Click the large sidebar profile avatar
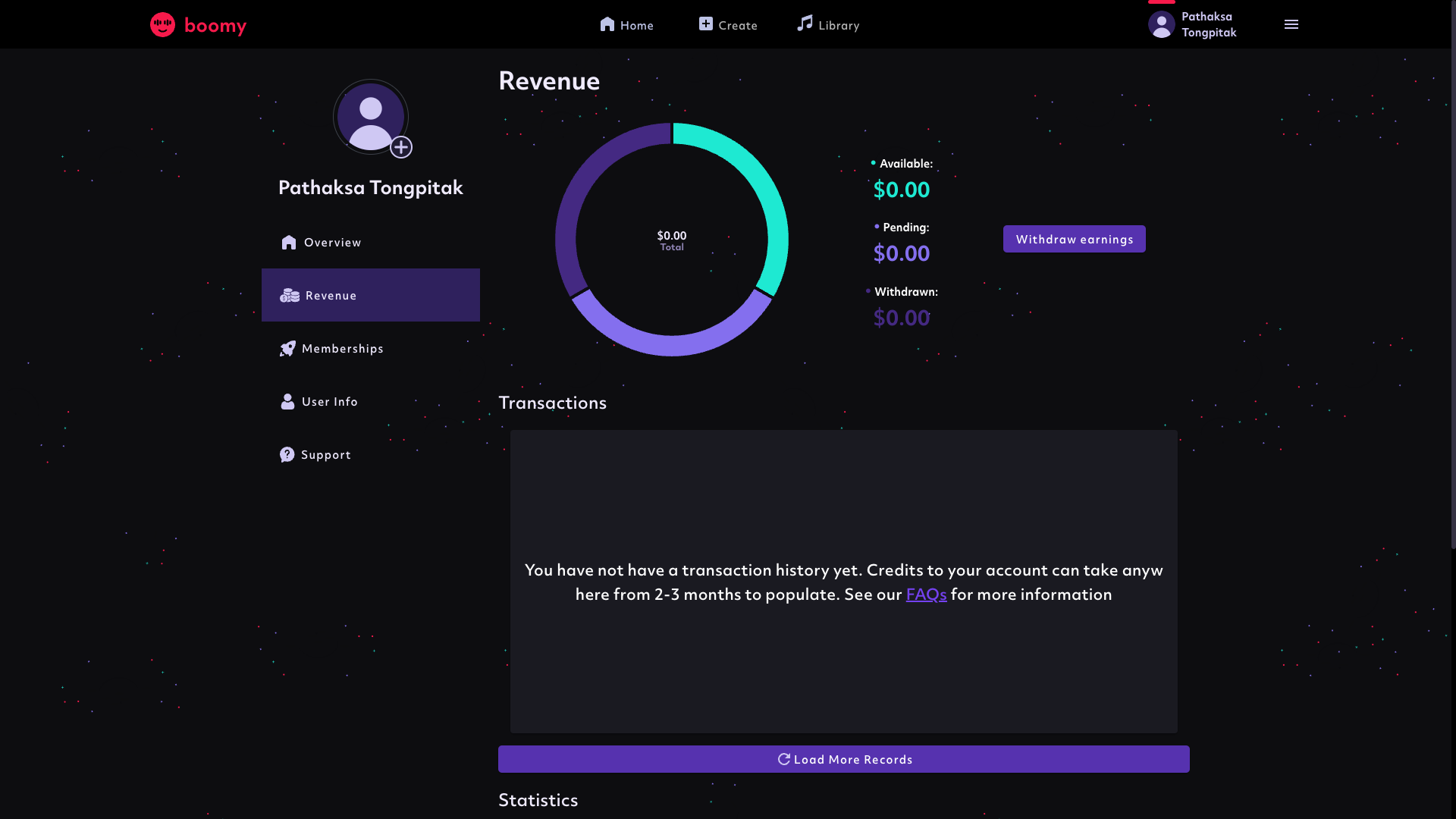The width and height of the screenshot is (1456, 819). point(369,116)
